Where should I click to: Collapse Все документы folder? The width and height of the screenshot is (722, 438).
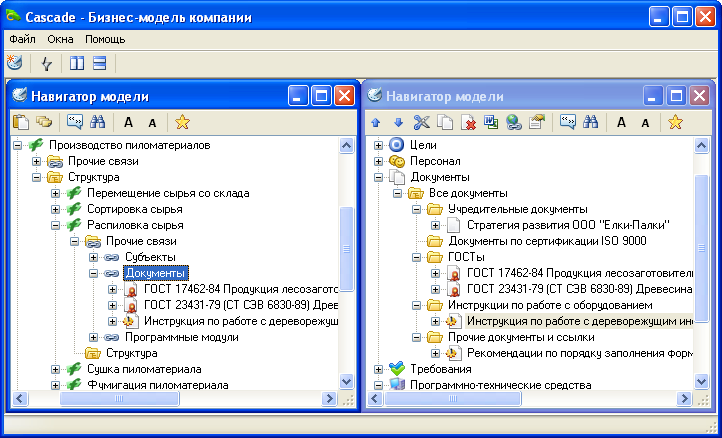(397, 193)
